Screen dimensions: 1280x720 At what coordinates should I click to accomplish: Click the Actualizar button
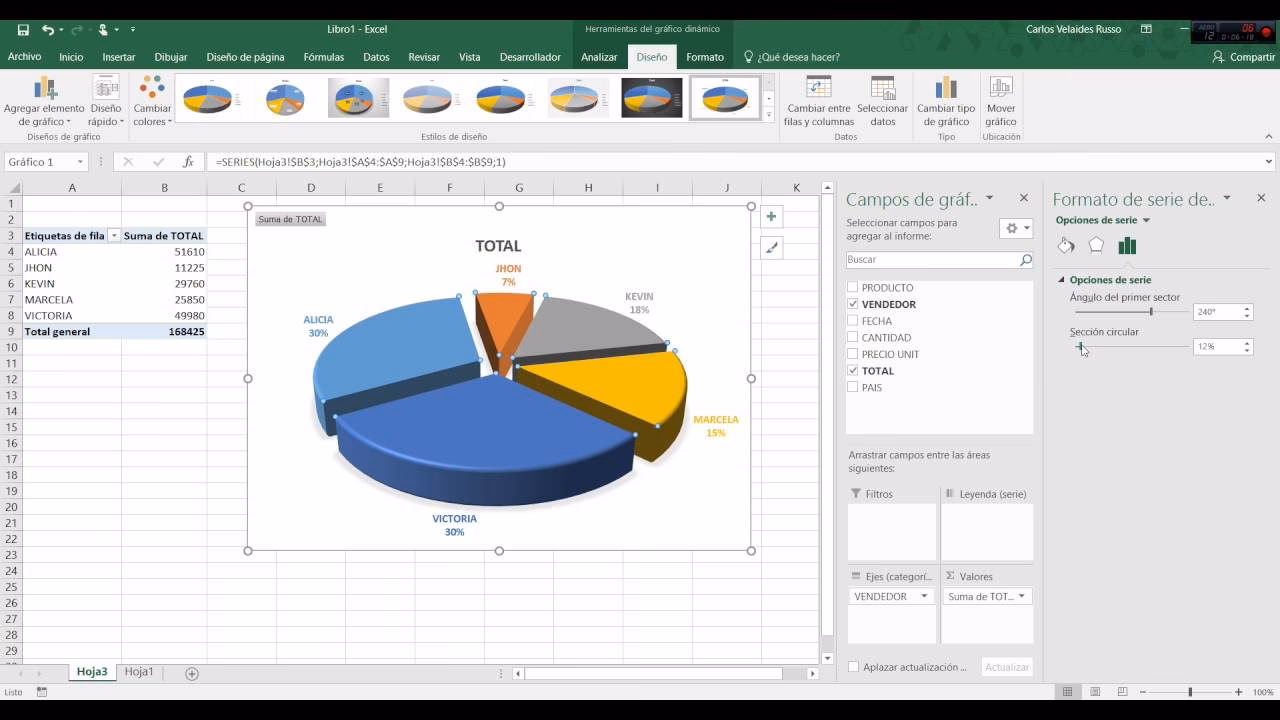[1005, 666]
